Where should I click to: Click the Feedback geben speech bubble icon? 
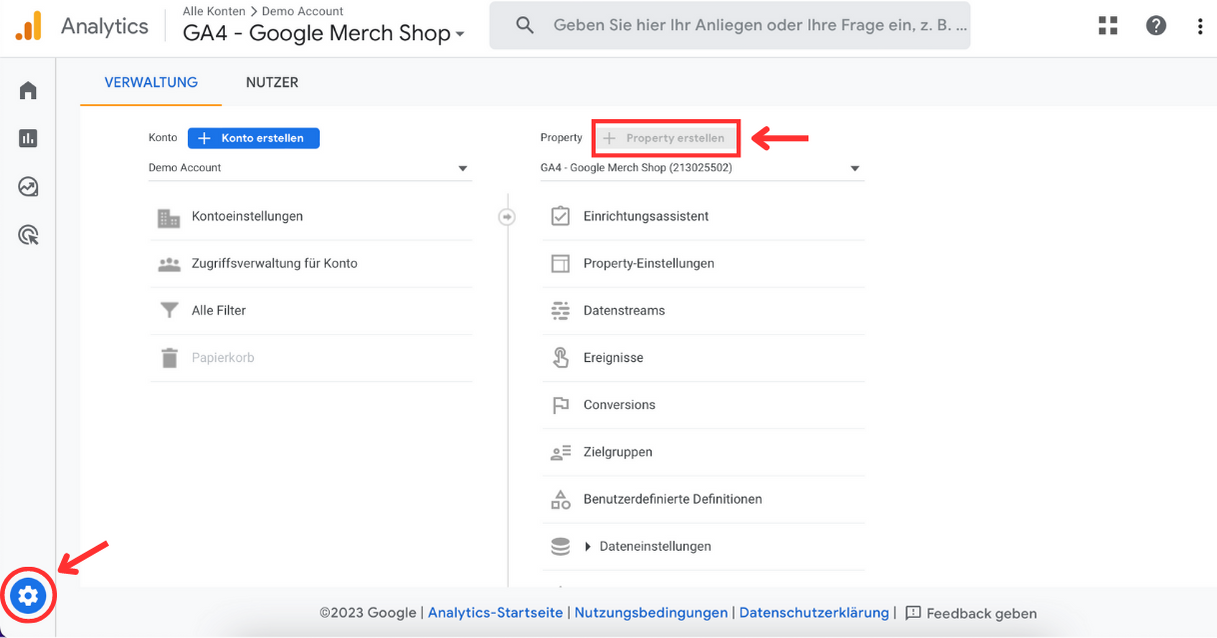pos(912,613)
